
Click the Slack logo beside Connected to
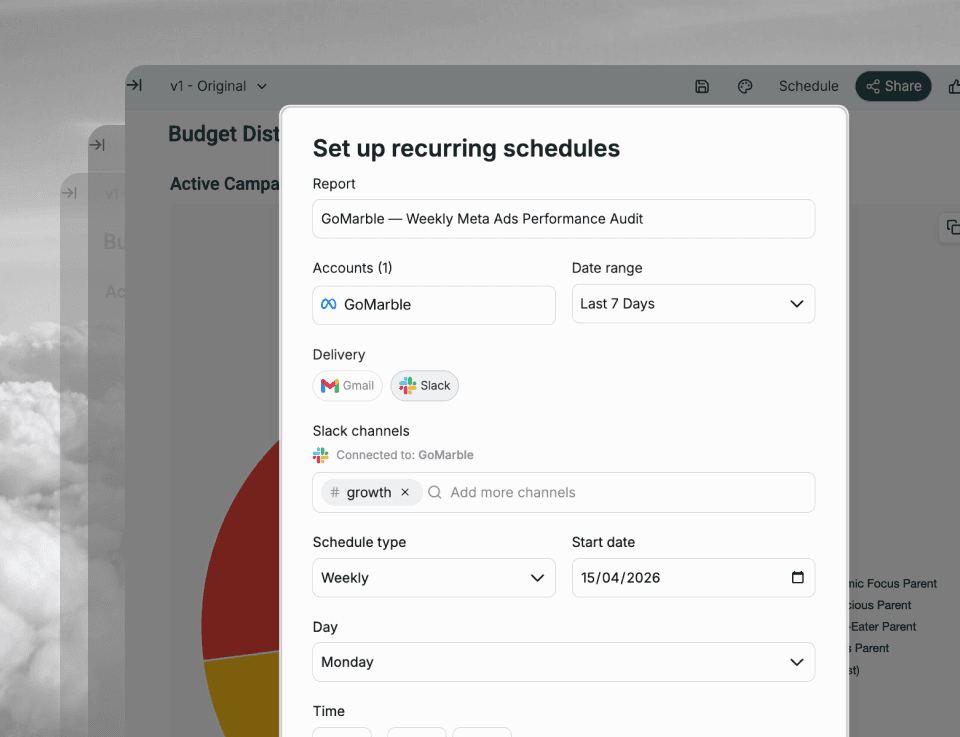point(320,455)
